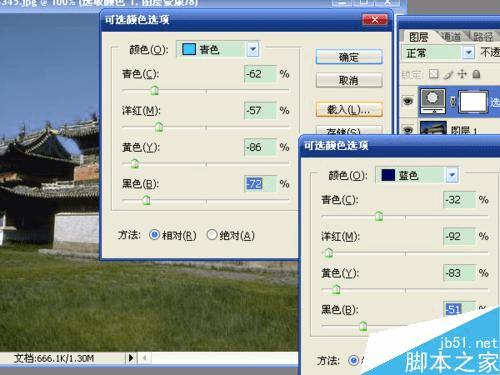Click the 文档:666.1K/1.30M status text
Image resolution: width=500 pixels, height=375 pixels.
tap(54, 359)
